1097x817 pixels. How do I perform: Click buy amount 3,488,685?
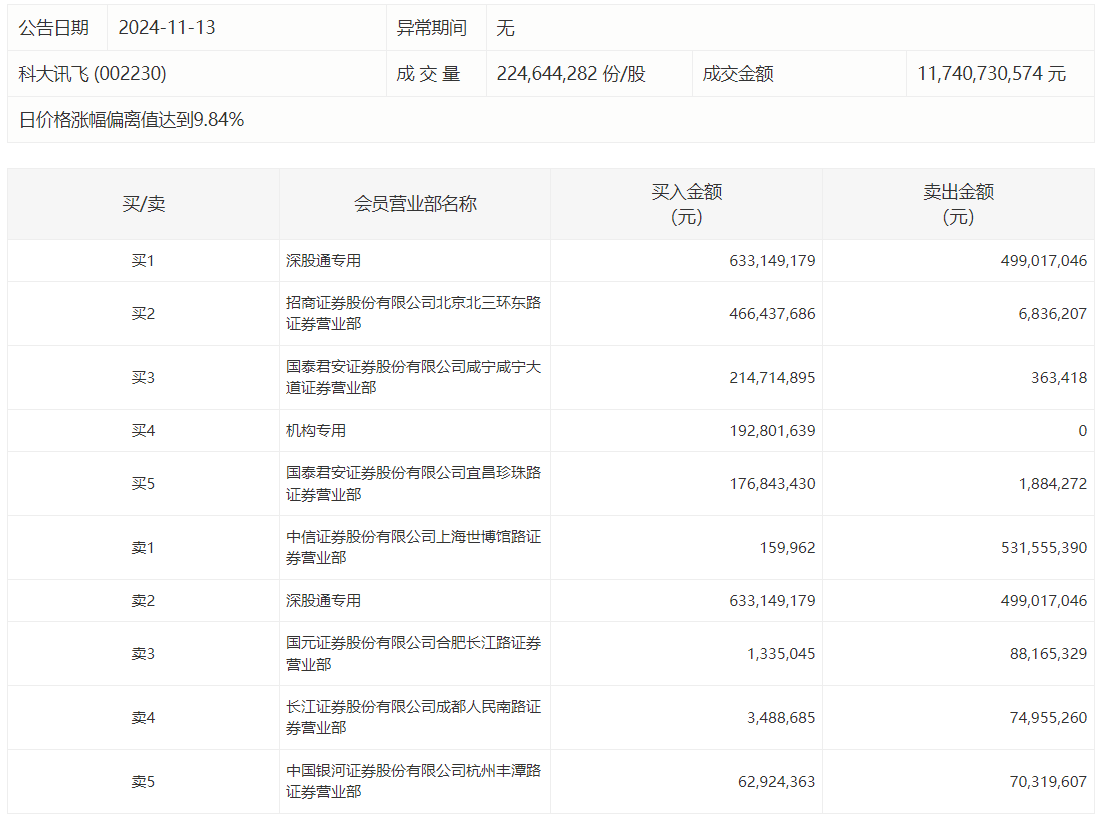click(781, 718)
